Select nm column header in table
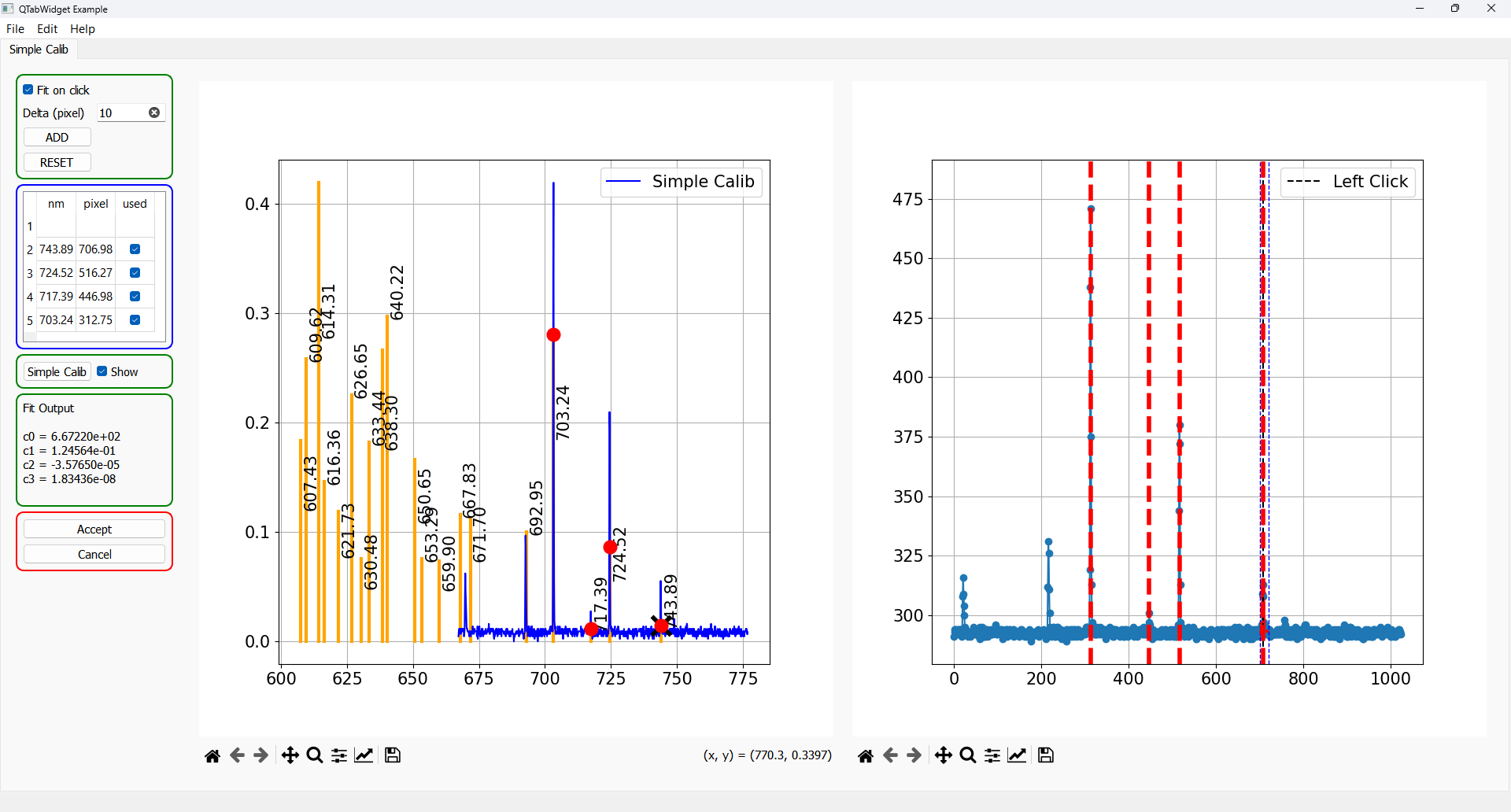Viewport: 1511px width, 812px height. click(56, 204)
